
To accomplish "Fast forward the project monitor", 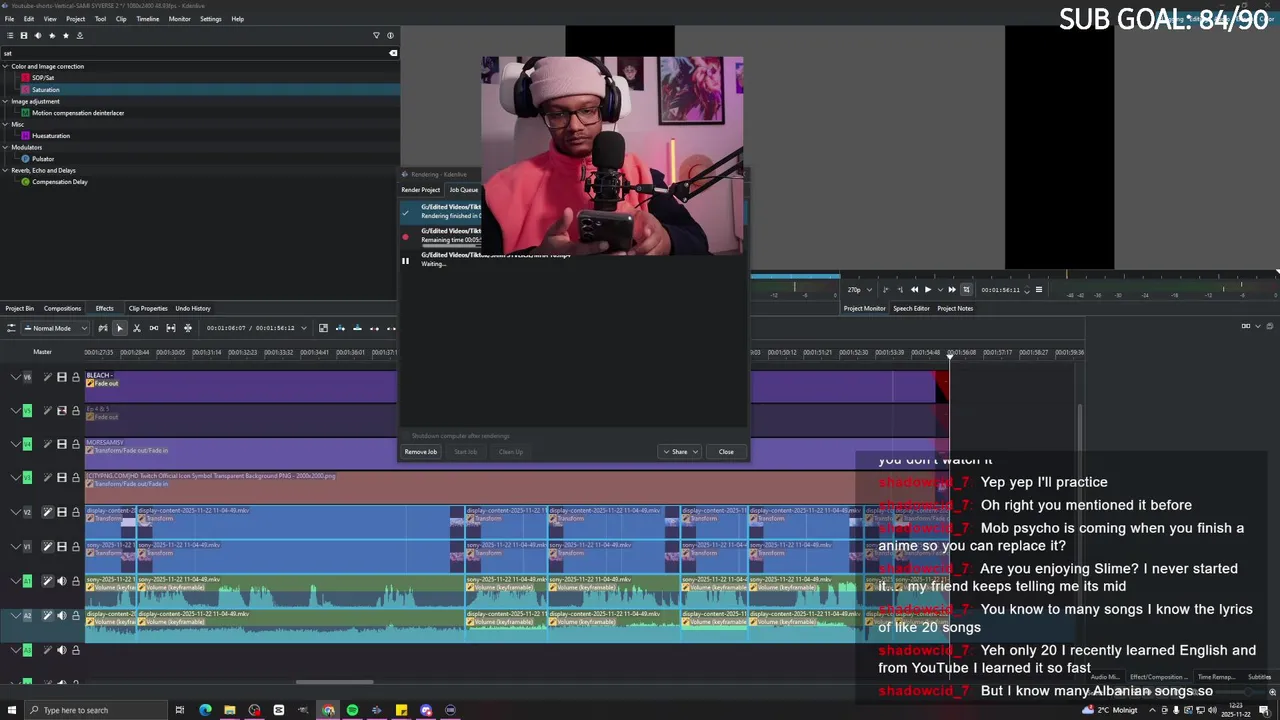I will click(952, 290).
